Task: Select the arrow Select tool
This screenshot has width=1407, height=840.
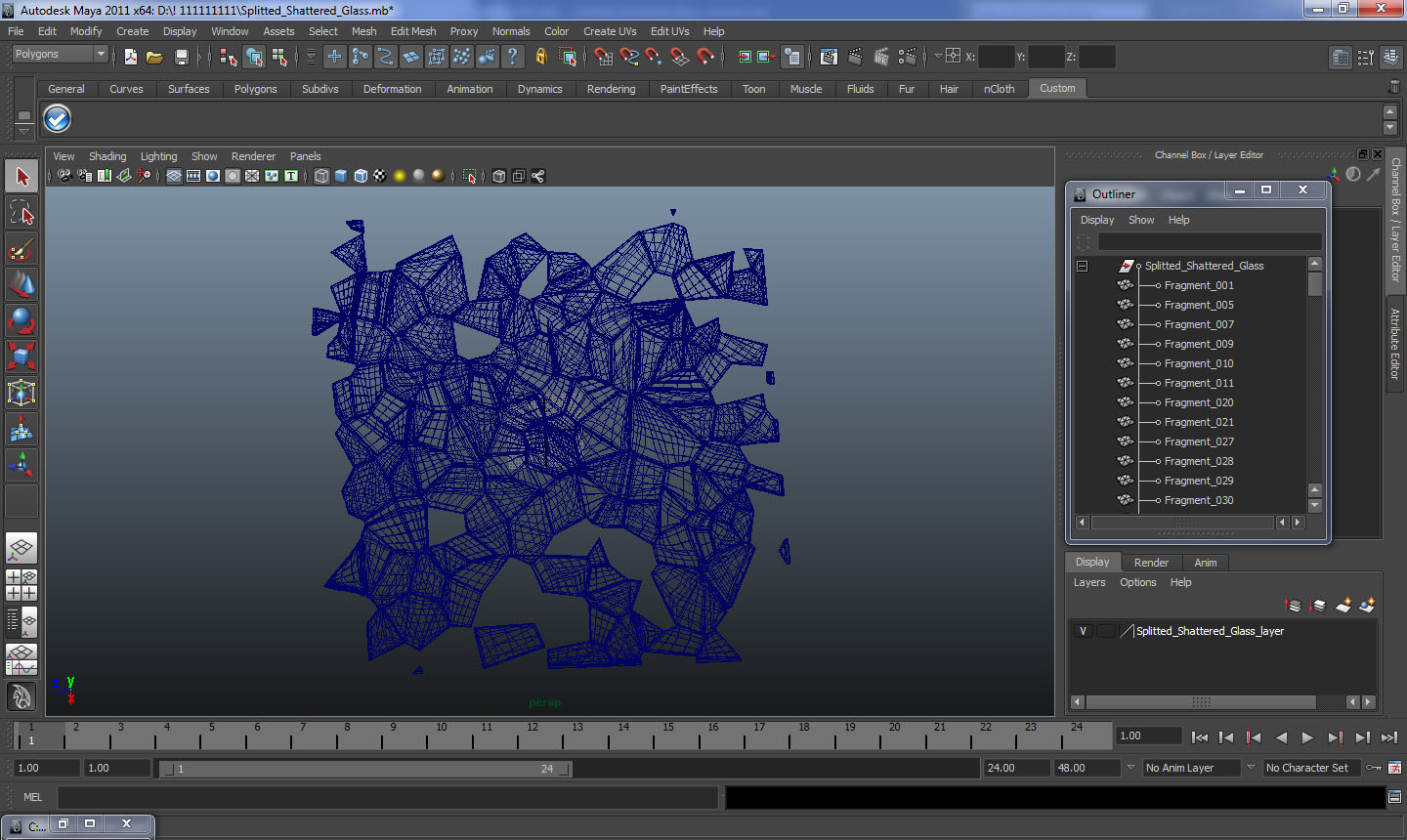Action: point(21,177)
